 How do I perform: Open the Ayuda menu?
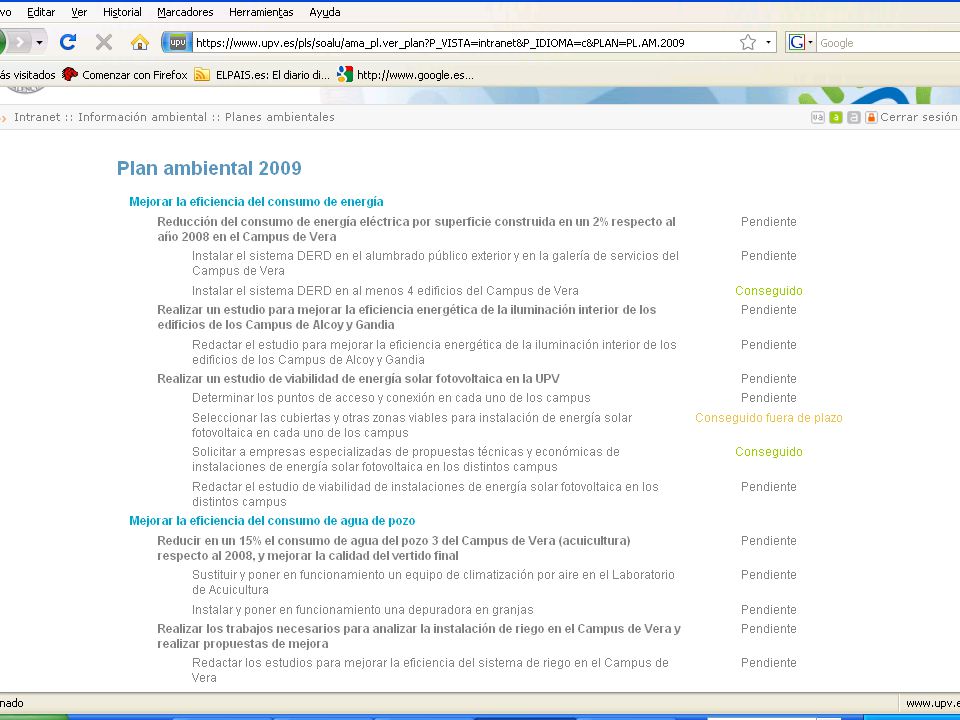point(324,12)
